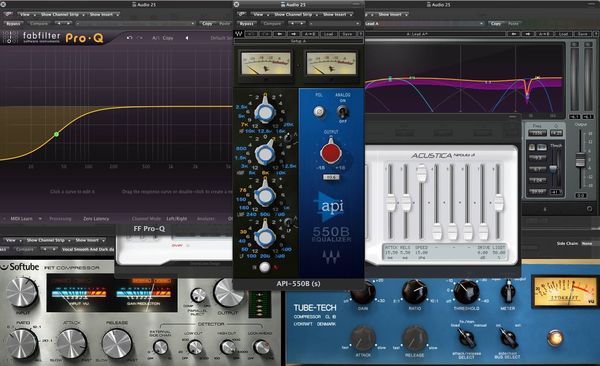Click the red Output knob on API-550B
The width and height of the screenshot is (600, 366).
pos(331,152)
